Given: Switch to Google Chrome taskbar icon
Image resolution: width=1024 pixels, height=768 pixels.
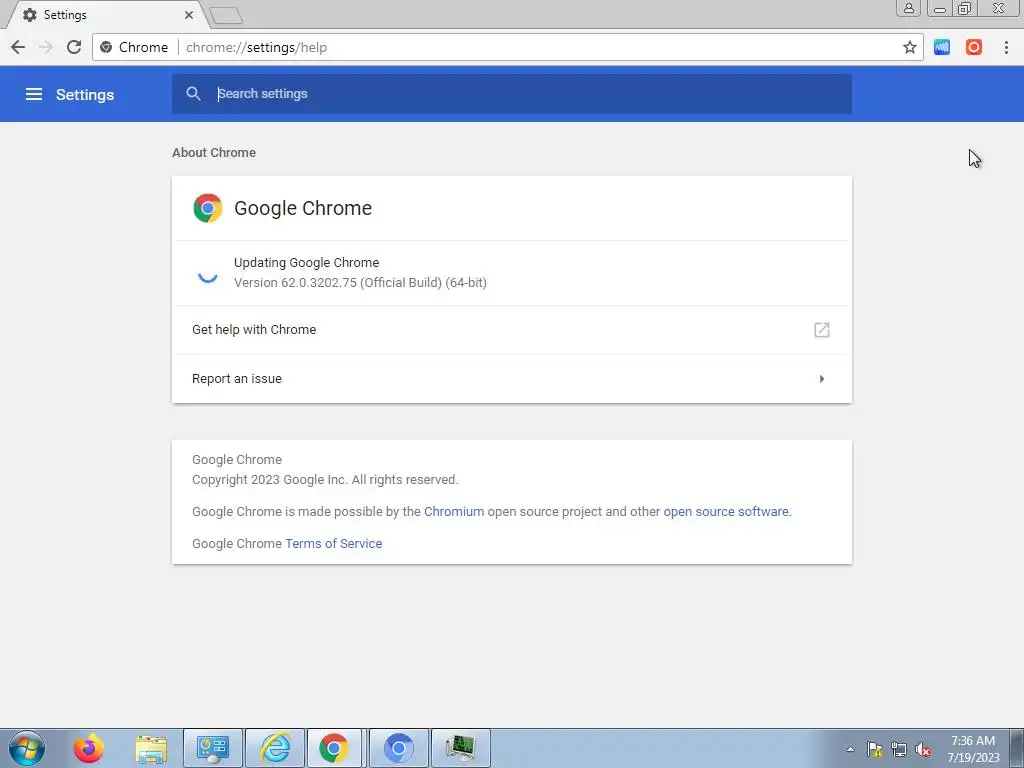Looking at the screenshot, I should (x=334, y=748).
